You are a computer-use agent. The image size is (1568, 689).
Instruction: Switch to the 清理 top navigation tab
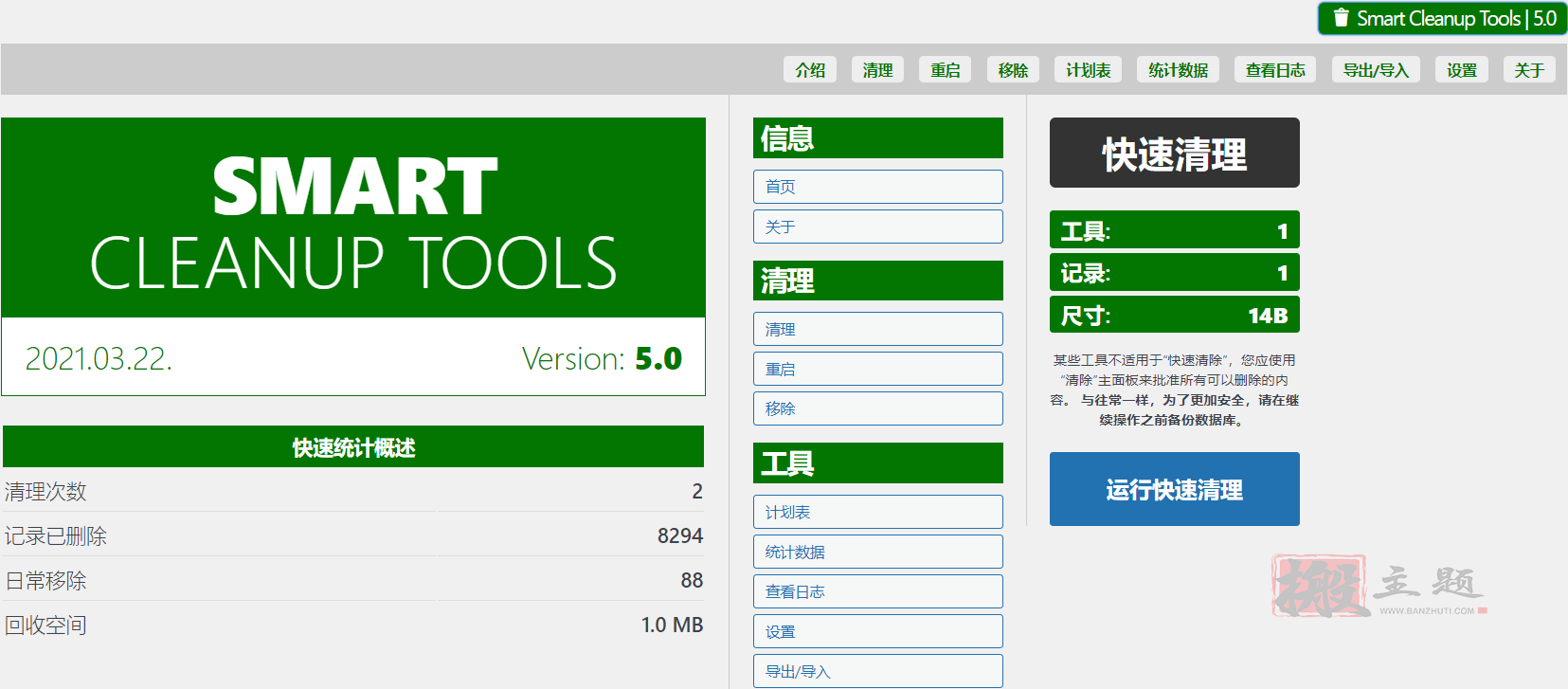pyautogui.click(x=877, y=70)
